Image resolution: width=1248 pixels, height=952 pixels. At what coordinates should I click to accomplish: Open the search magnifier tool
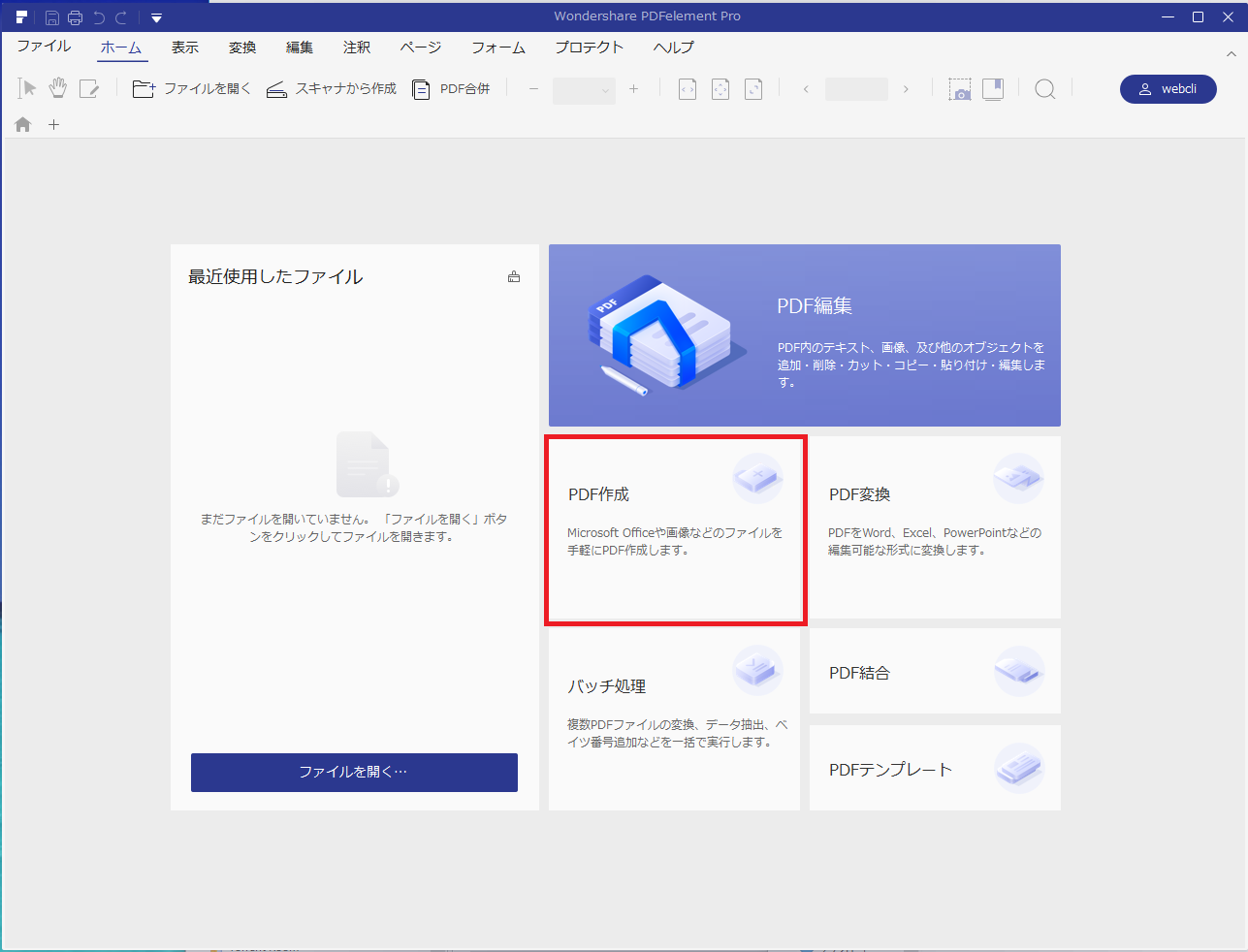point(1044,89)
